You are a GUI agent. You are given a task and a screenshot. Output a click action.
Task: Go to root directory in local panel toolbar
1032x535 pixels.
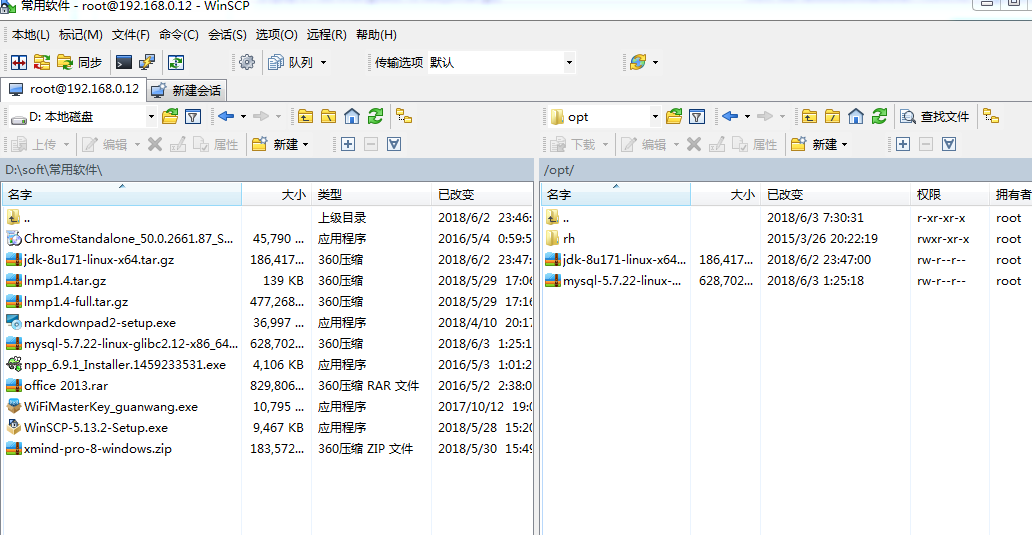(328, 116)
